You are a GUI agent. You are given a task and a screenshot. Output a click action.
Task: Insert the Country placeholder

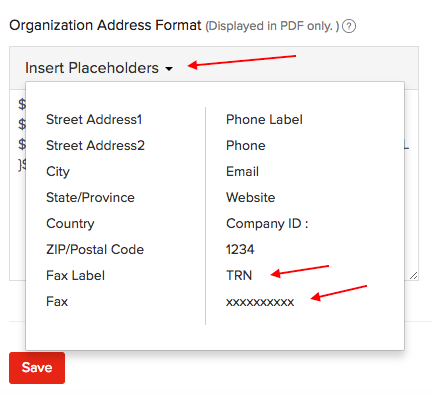point(70,223)
